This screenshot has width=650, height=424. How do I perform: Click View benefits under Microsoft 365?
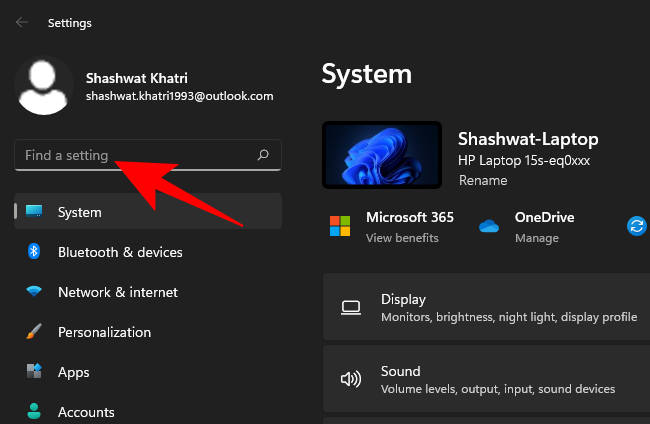point(402,238)
